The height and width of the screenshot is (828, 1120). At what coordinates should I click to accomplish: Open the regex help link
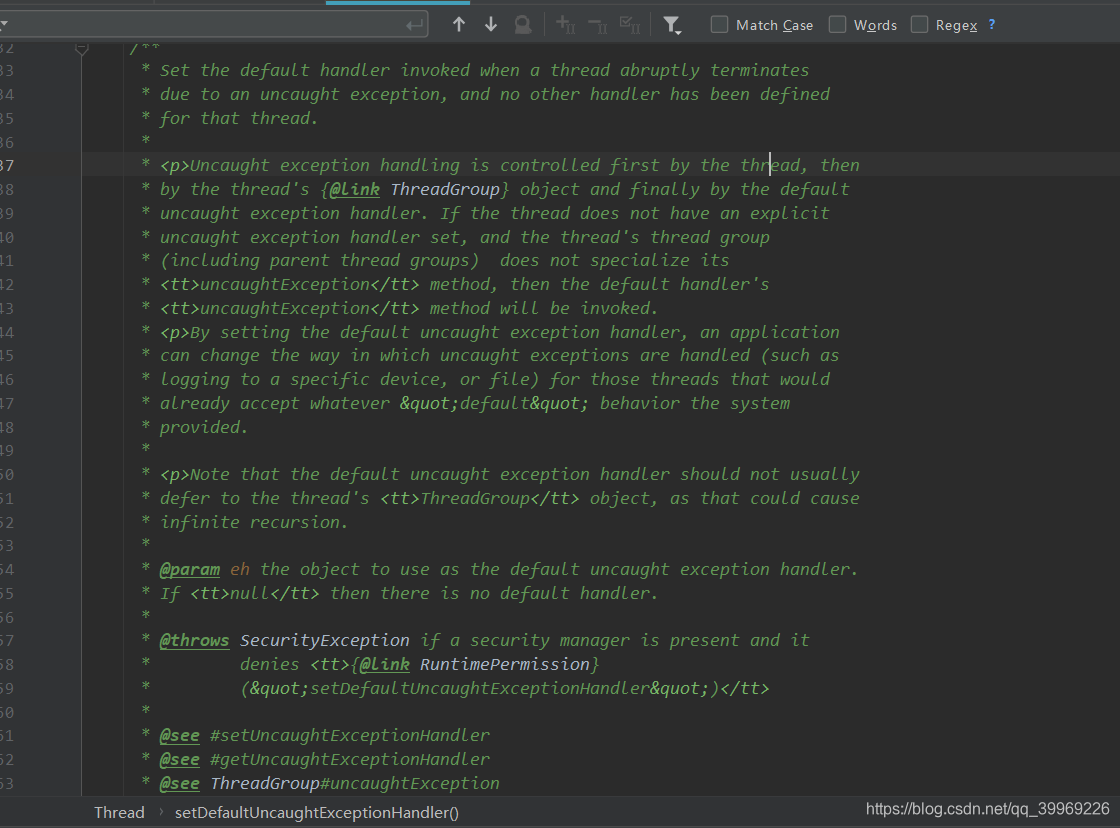click(x=991, y=24)
